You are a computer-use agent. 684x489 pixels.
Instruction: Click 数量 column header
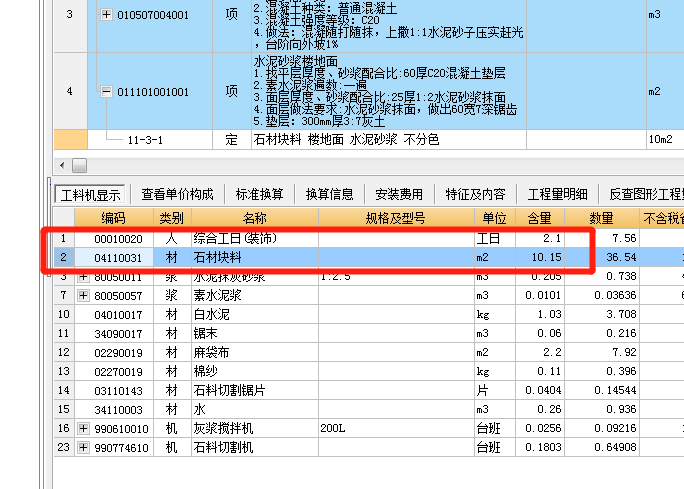(x=602, y=218)
